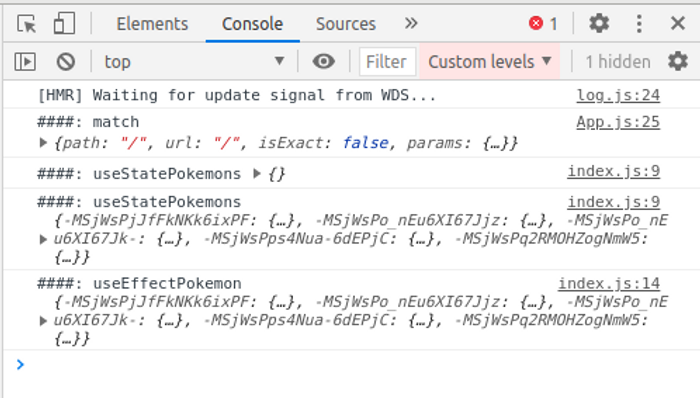Open console settings gear beside hidden count
Image resolution: width=700 pixels, height=398 pixels.
pyautogui.click(x=678, y=61)
